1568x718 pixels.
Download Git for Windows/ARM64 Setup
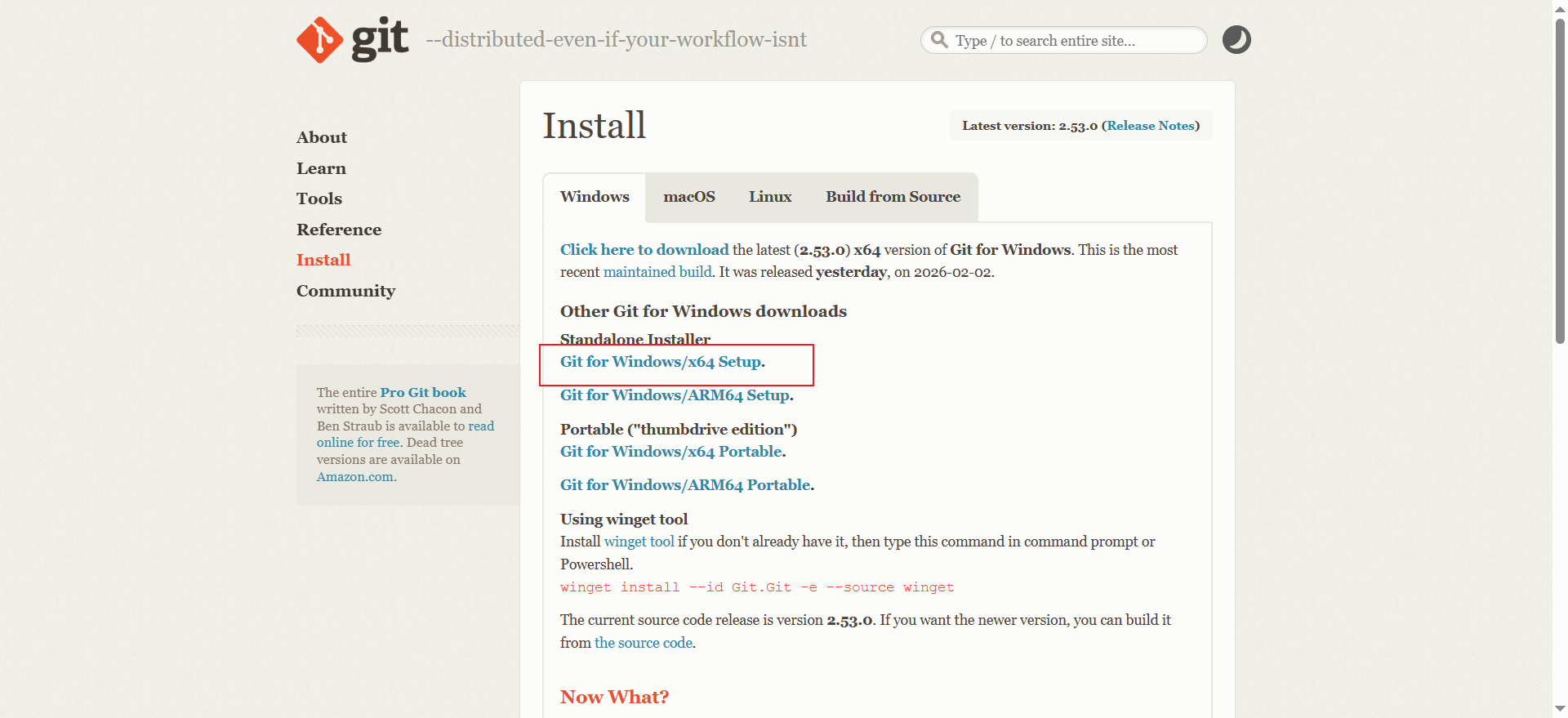pos(675,395)
